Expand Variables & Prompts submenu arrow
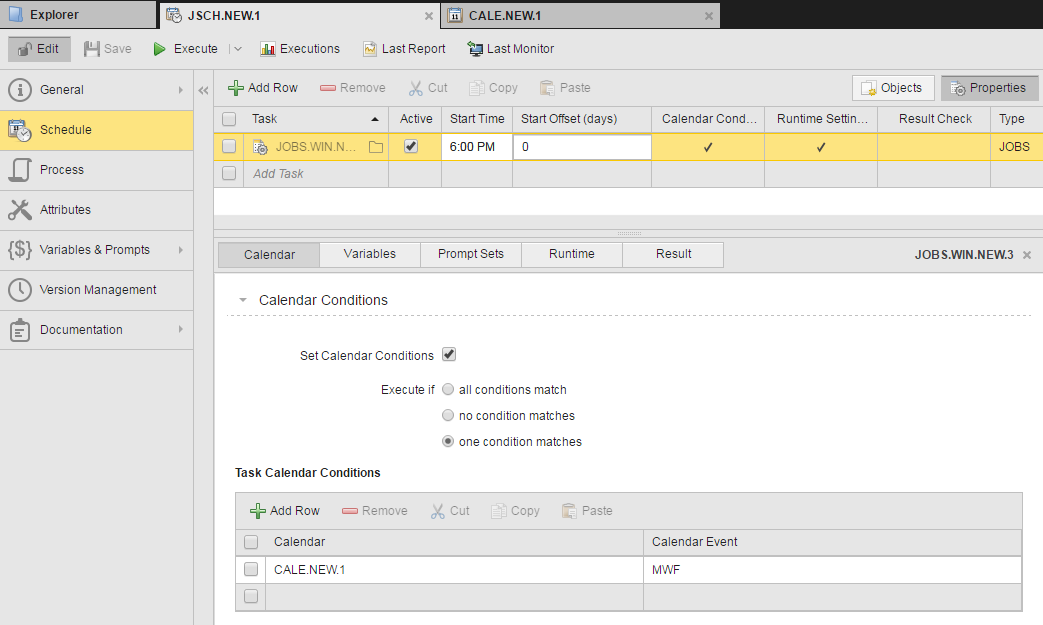 tap(180, 249)
